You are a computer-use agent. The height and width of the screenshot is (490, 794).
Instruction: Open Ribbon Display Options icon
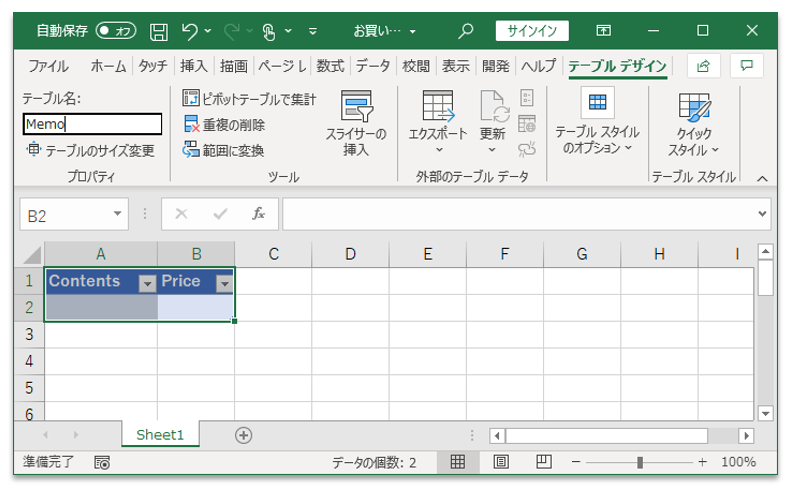(x=603, y=31)
